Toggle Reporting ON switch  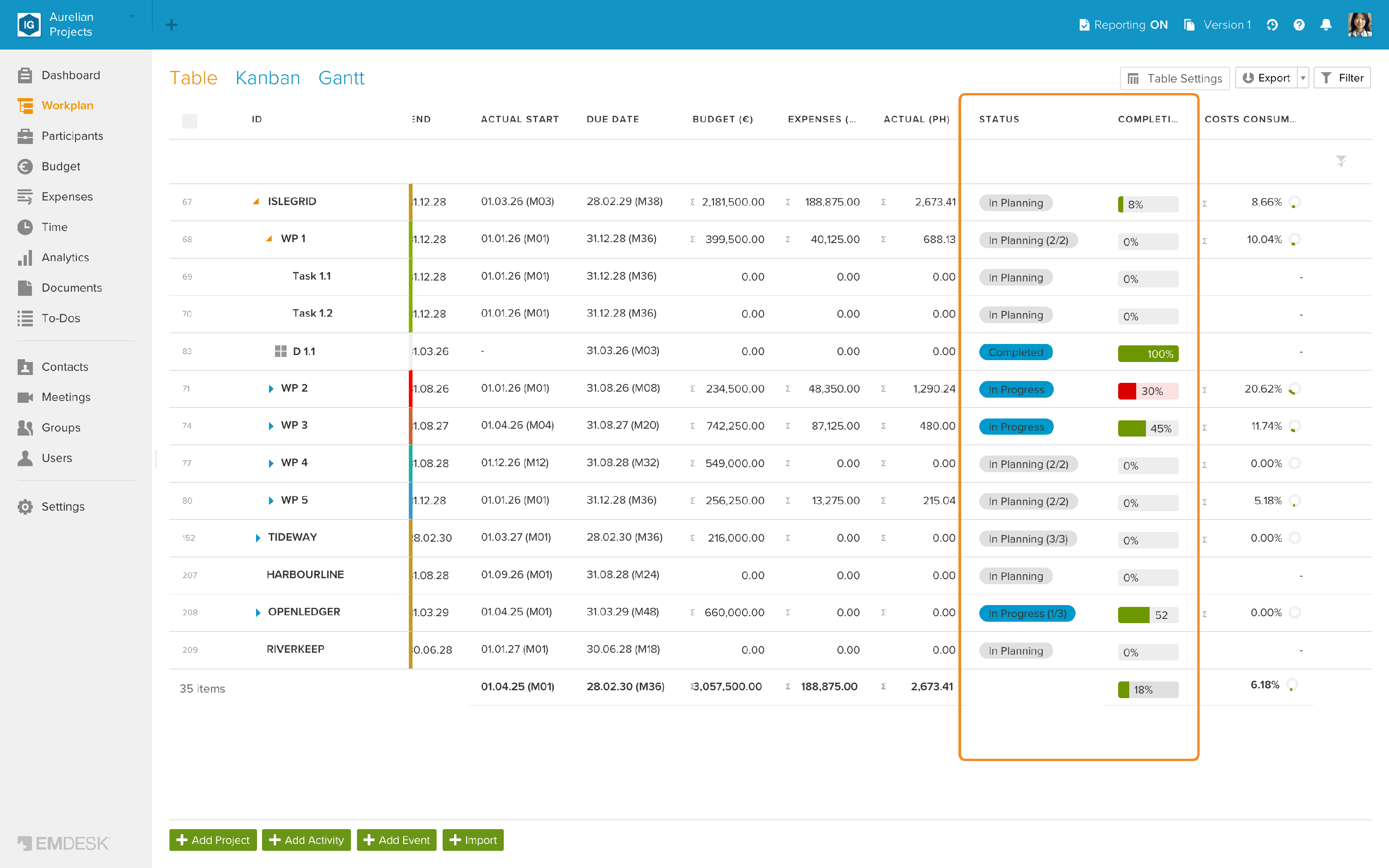(1123, 25)
